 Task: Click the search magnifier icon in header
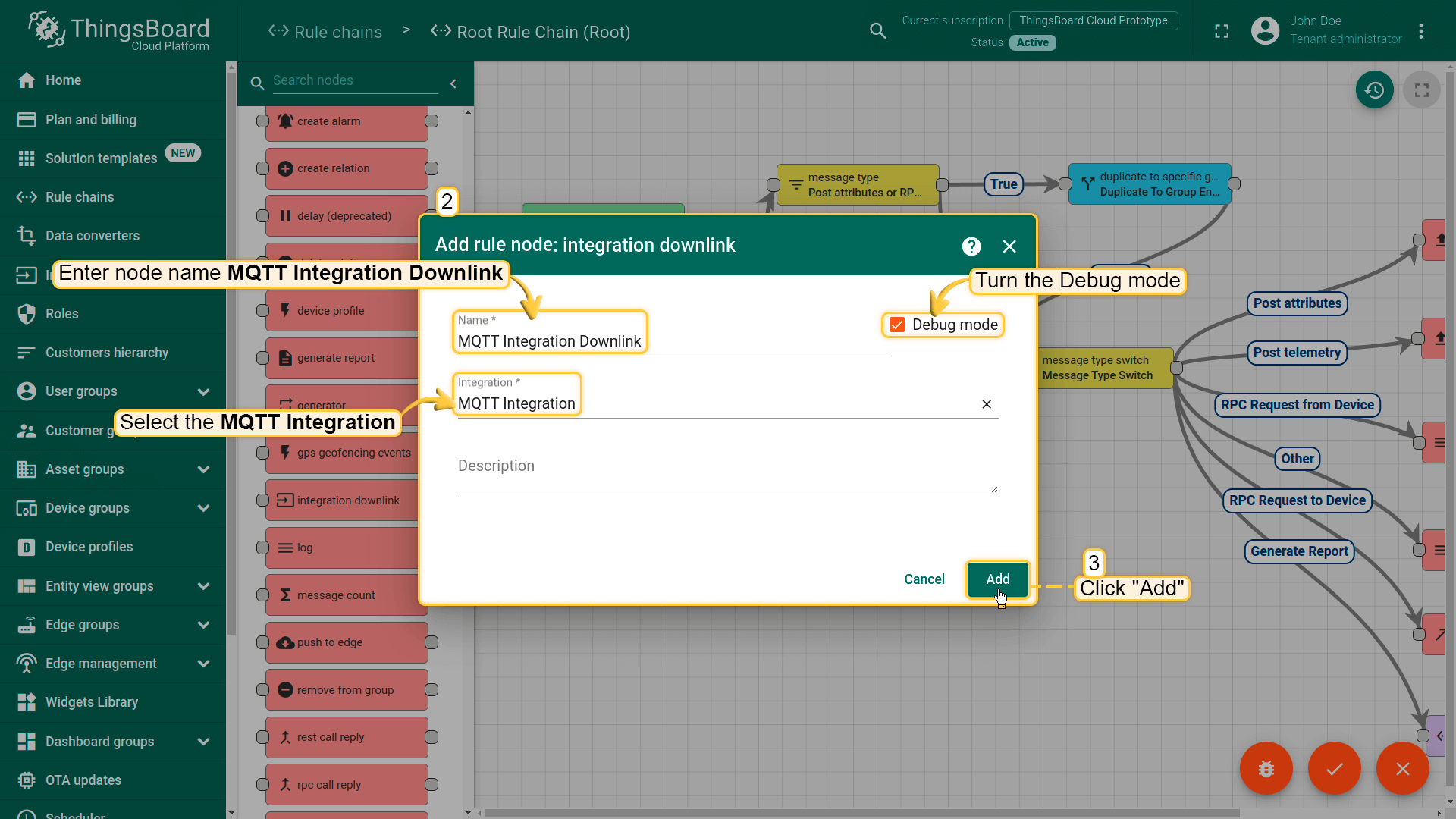click(877, 31)
